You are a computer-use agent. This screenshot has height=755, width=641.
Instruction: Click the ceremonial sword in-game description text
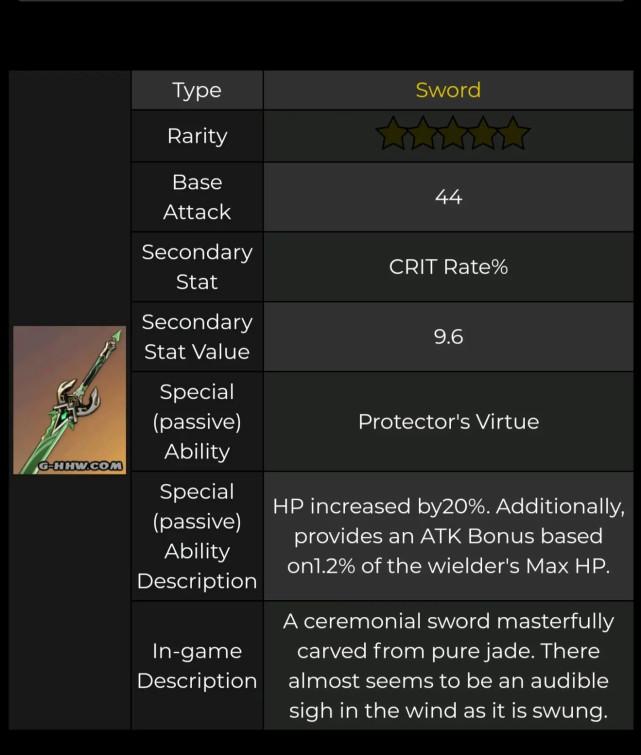pos(448,666)
